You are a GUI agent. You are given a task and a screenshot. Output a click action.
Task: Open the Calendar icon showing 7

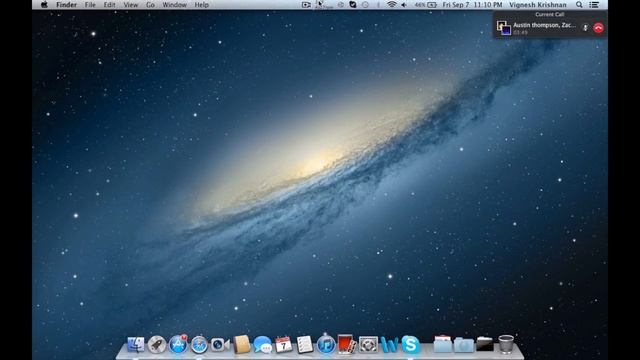[283, 345]
